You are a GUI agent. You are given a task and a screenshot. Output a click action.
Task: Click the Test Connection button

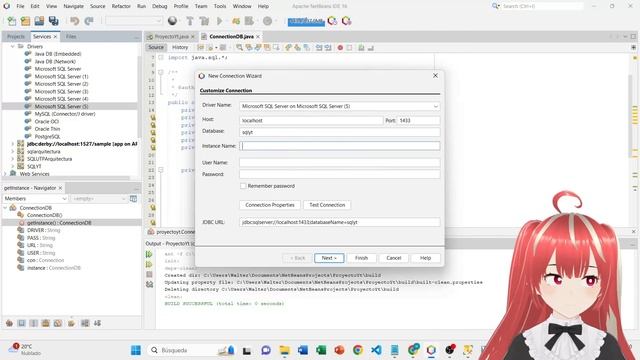pyautogui.click(x=327, y=205)
